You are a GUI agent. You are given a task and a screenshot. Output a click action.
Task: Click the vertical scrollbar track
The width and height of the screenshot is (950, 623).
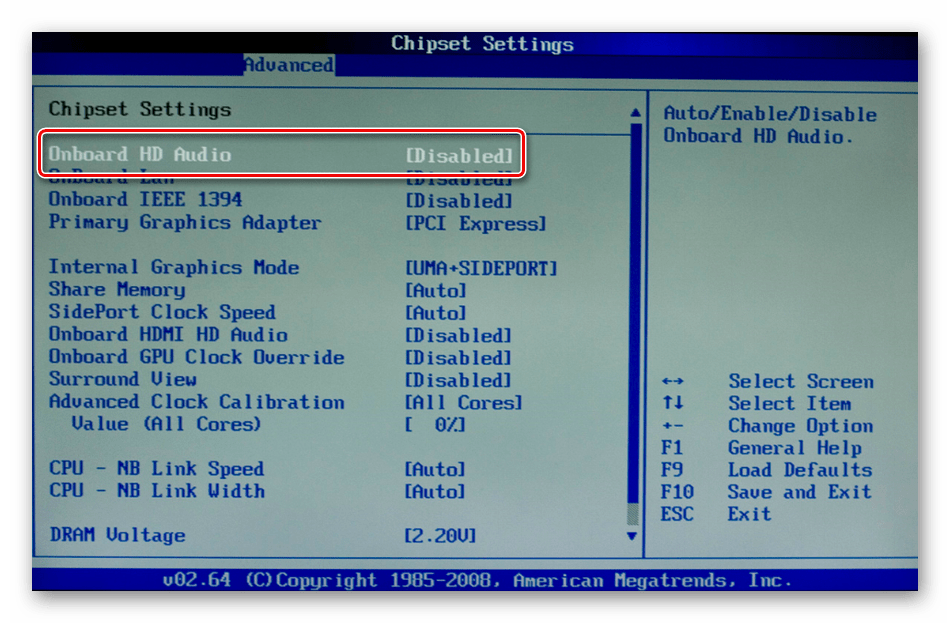tap(634, 324)
